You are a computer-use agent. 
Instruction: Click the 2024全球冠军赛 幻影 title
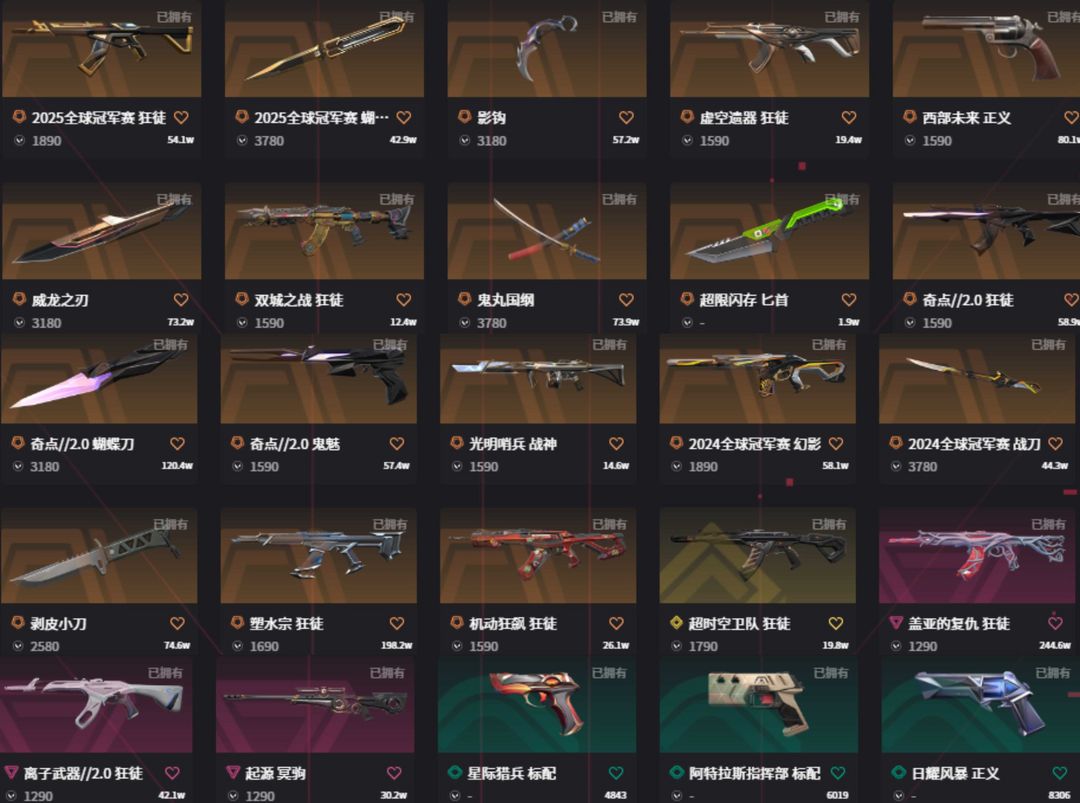[754, 444]
